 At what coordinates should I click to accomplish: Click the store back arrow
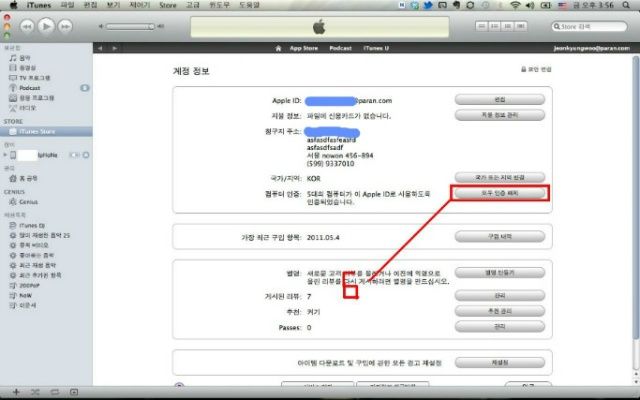(100, 48)
